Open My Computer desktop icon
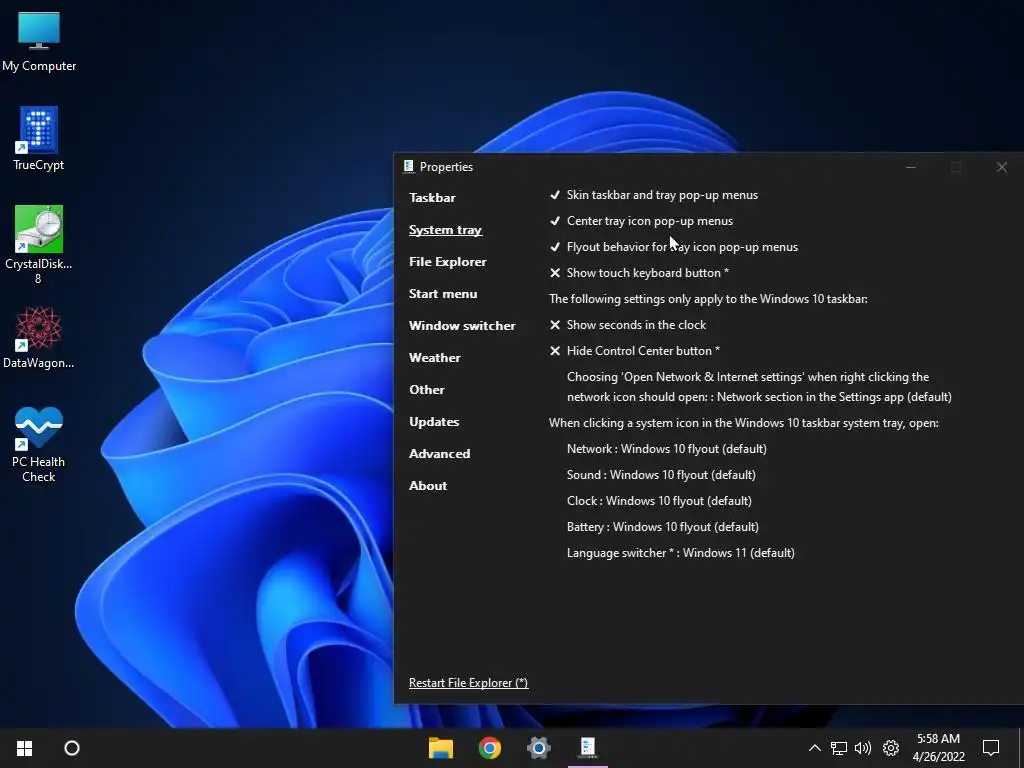Image resolution: width=1024 pixels, height=768 pixels. [39, 42]
